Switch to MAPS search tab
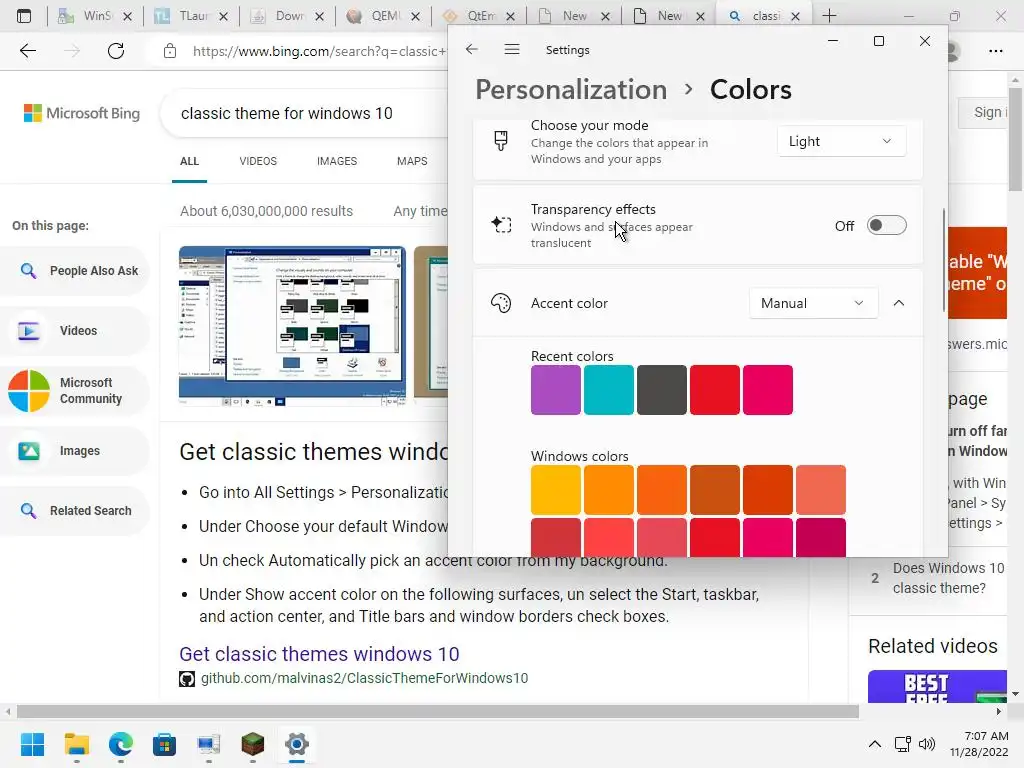This screenshot has height=768, width=1024. coord(412,161)
